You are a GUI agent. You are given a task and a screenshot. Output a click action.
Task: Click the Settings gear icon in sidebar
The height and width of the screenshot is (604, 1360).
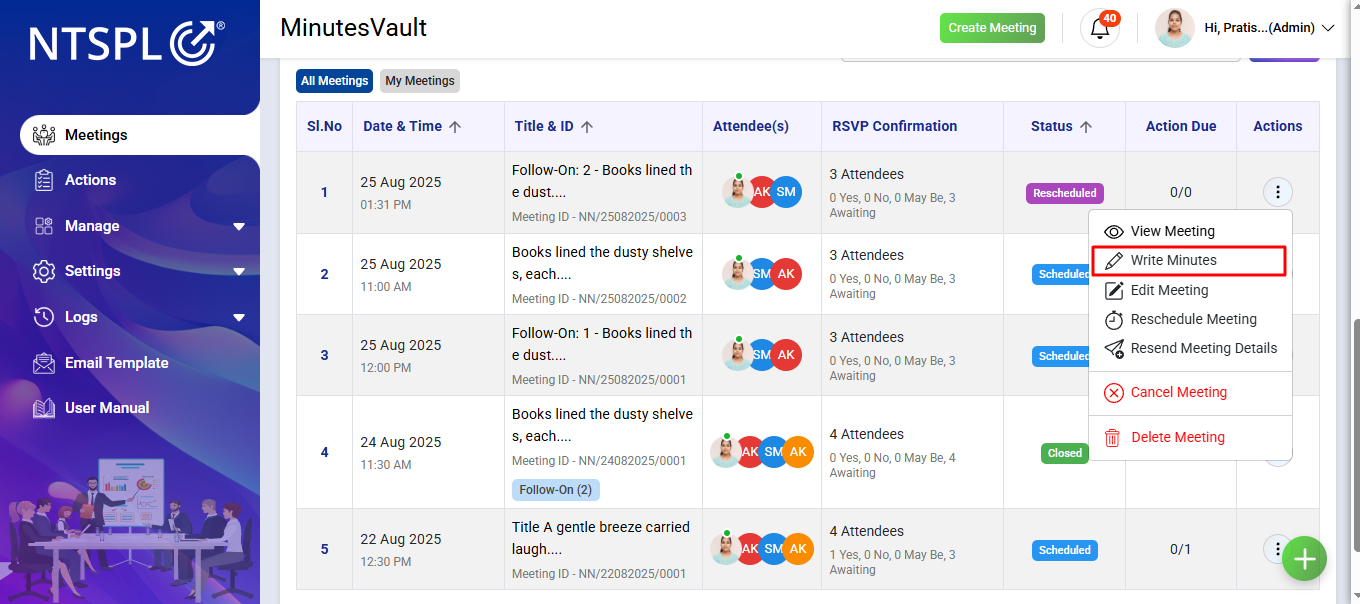coord(43,271)
